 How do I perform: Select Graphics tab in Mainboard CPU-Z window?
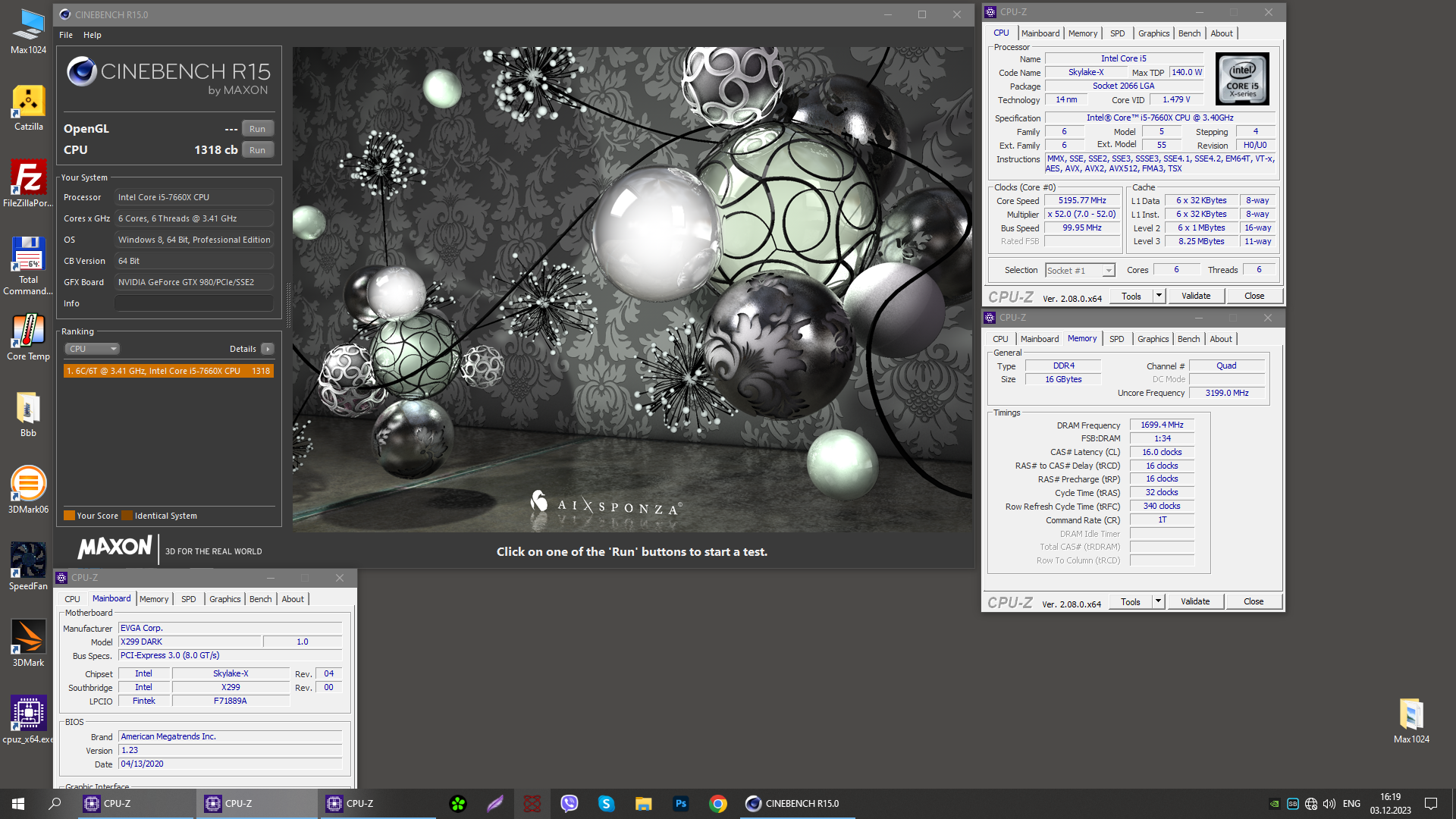pos(224,599)
